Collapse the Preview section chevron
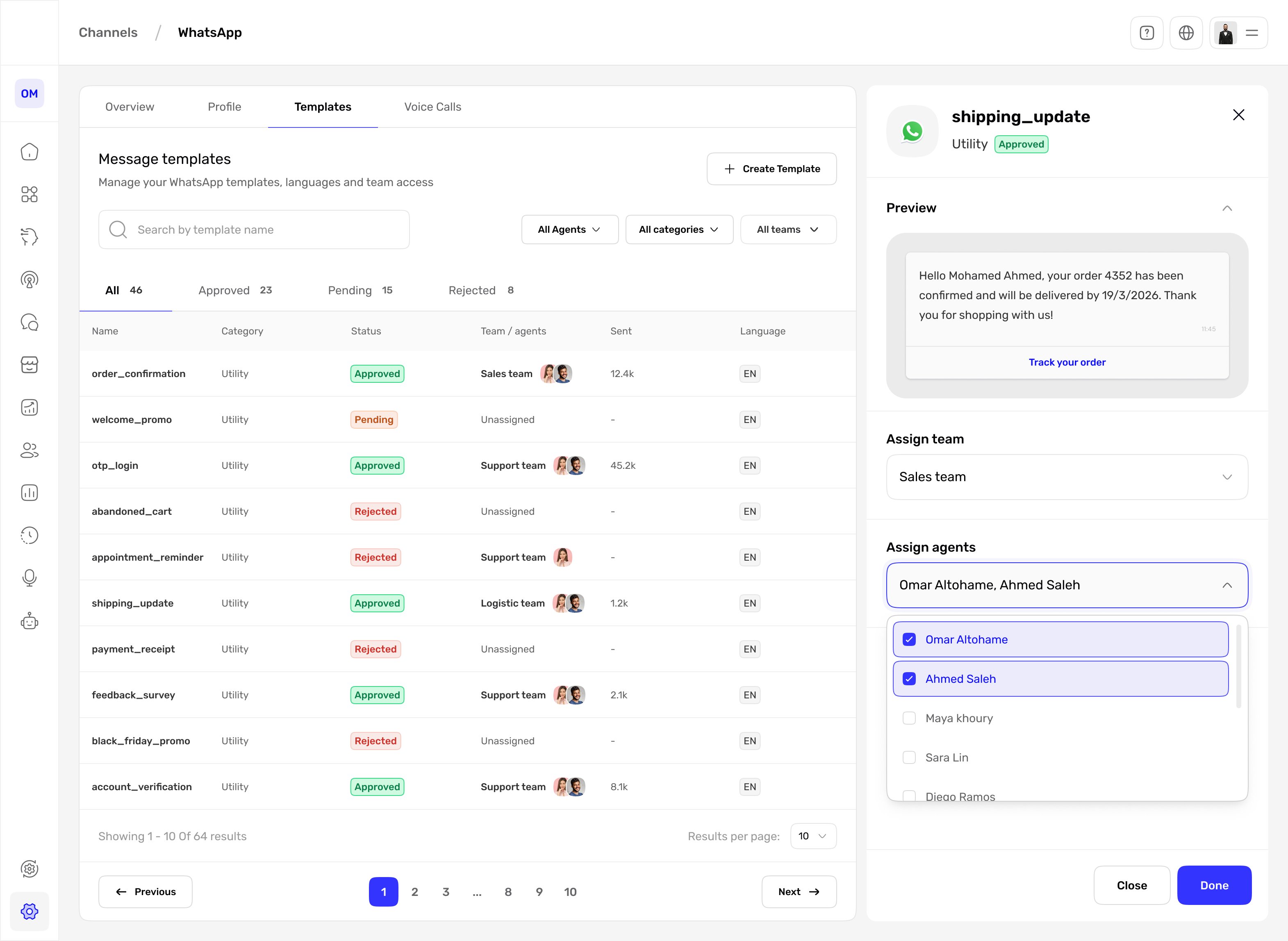Viewport: 1288px width, 941px height. coord(1227,208)
